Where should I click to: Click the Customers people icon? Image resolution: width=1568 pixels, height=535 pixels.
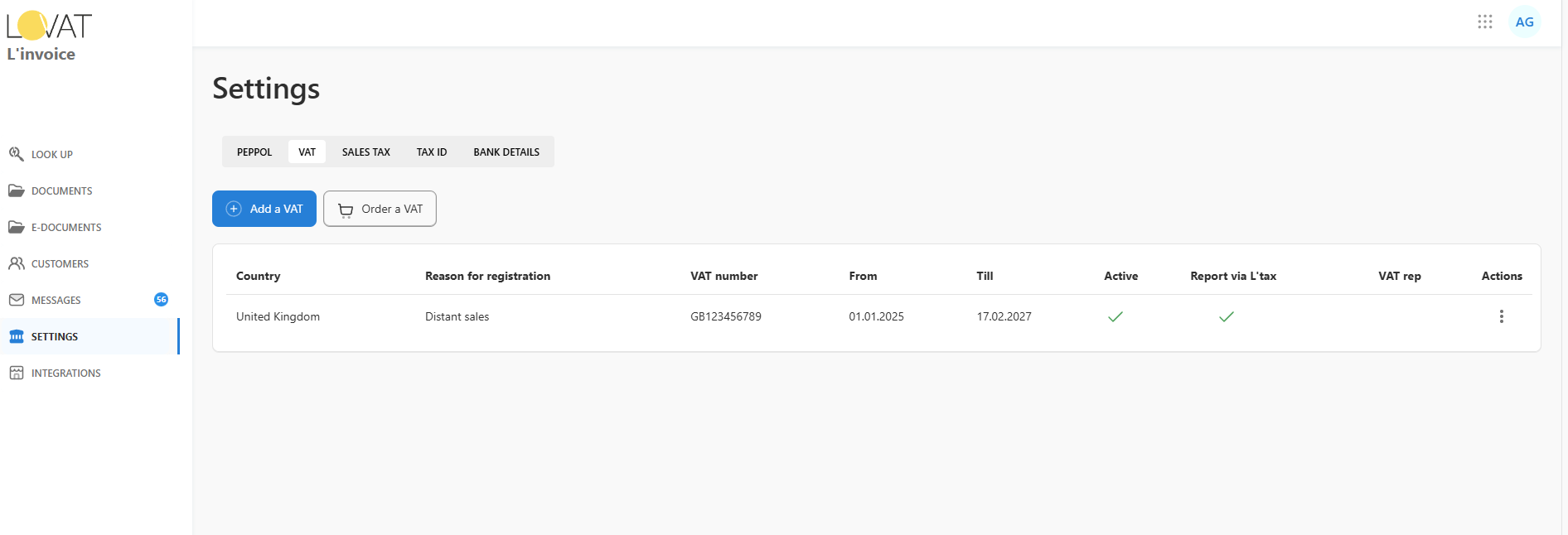click(16, 263)
